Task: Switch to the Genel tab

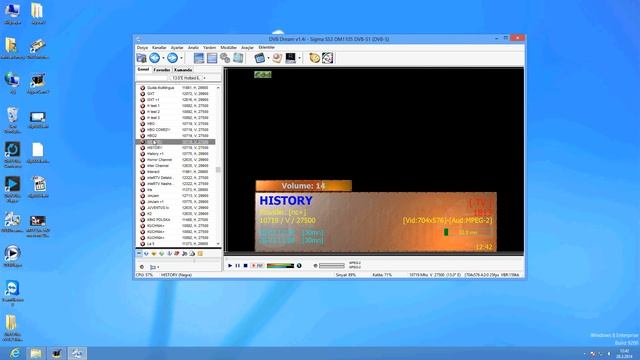Action: [x=143, y=69]
